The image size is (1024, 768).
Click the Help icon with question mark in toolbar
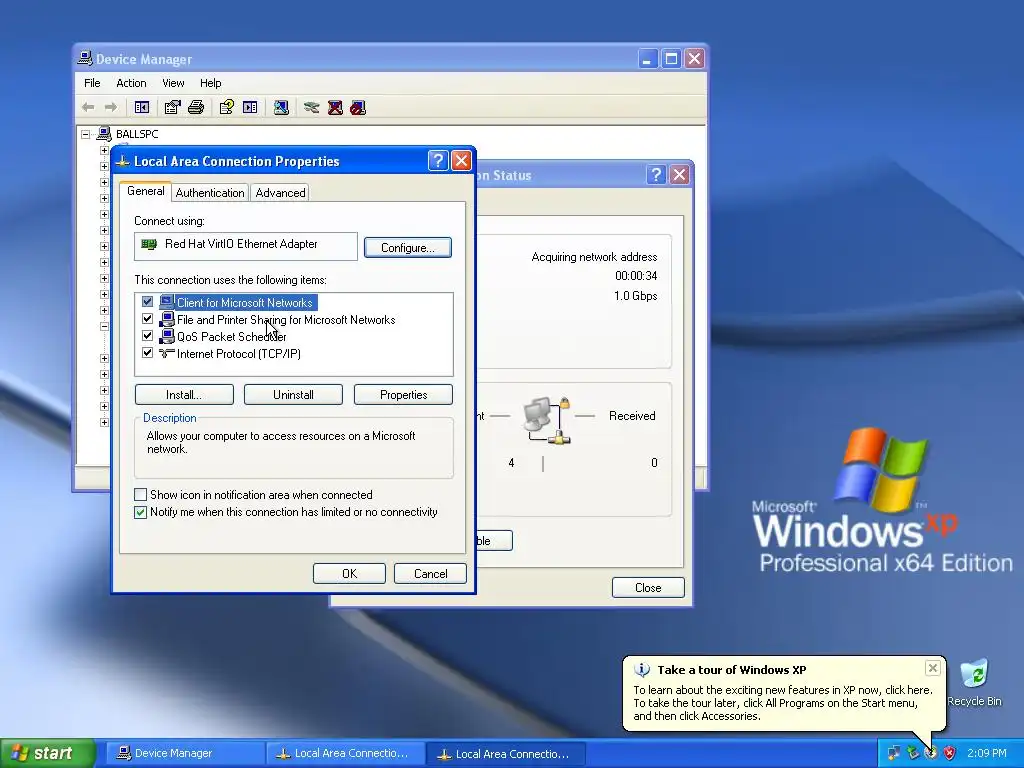(x=227, y=107)
